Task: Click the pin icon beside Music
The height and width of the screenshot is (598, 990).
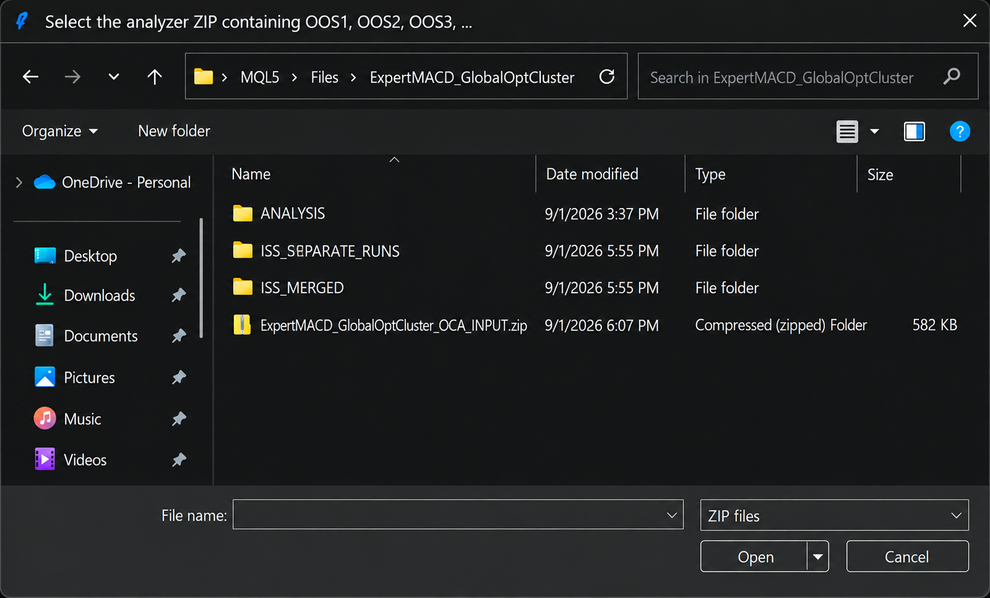Action: point(179,419)
